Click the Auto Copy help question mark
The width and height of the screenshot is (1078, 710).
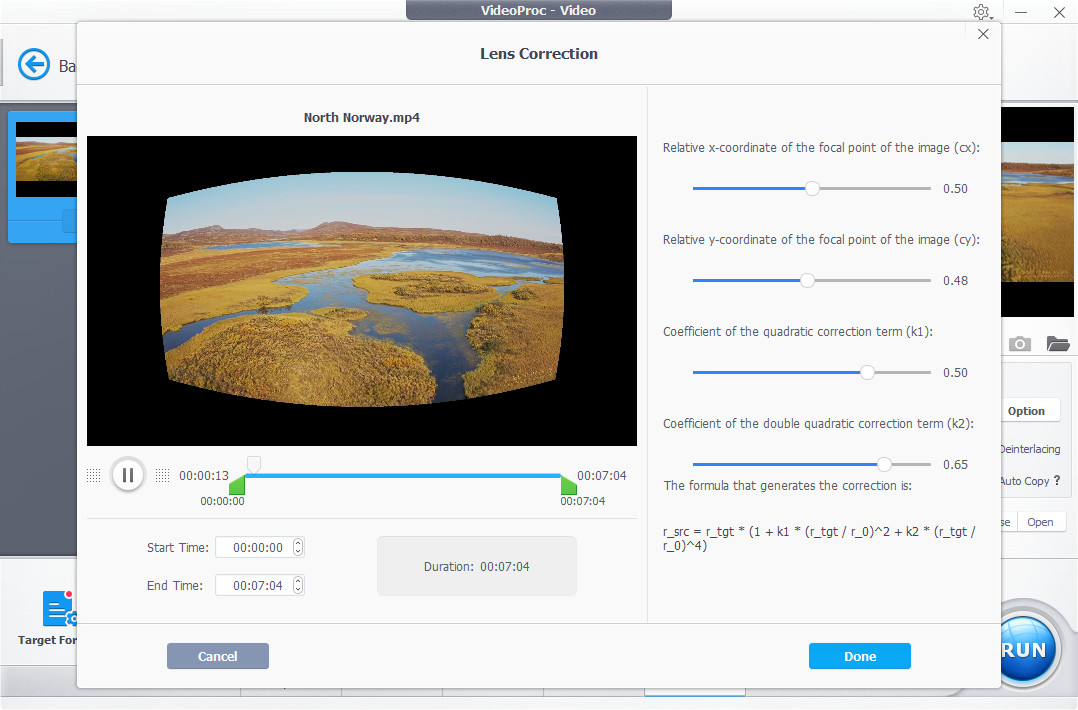tap(1057, 480)
